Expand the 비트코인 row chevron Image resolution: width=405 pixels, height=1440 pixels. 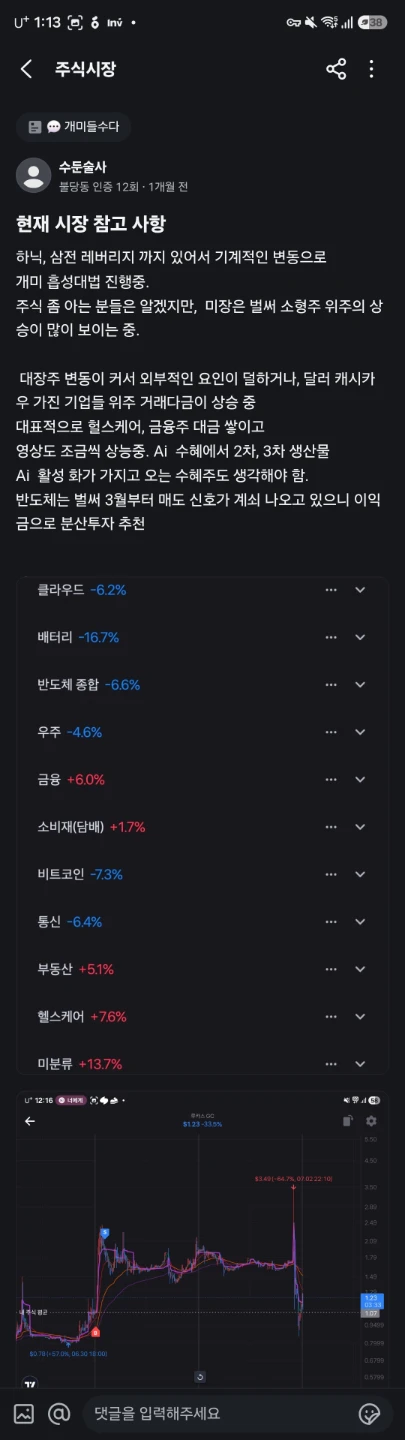tap(360, 874)
